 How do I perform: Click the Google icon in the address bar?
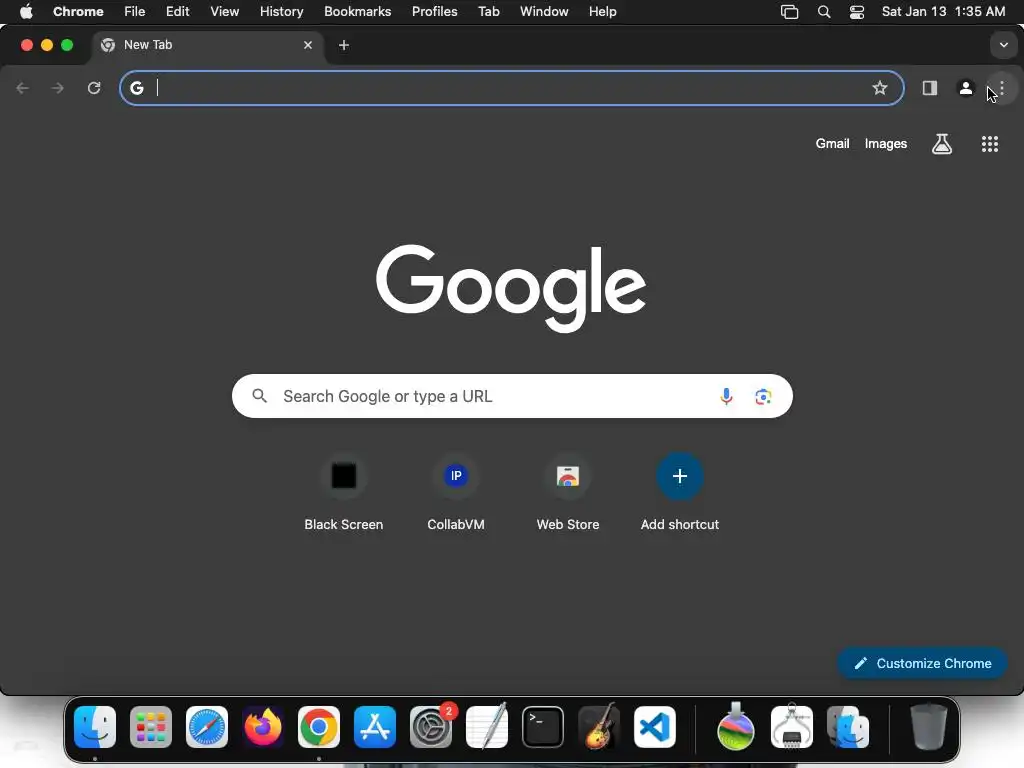(x=136, y=88)
